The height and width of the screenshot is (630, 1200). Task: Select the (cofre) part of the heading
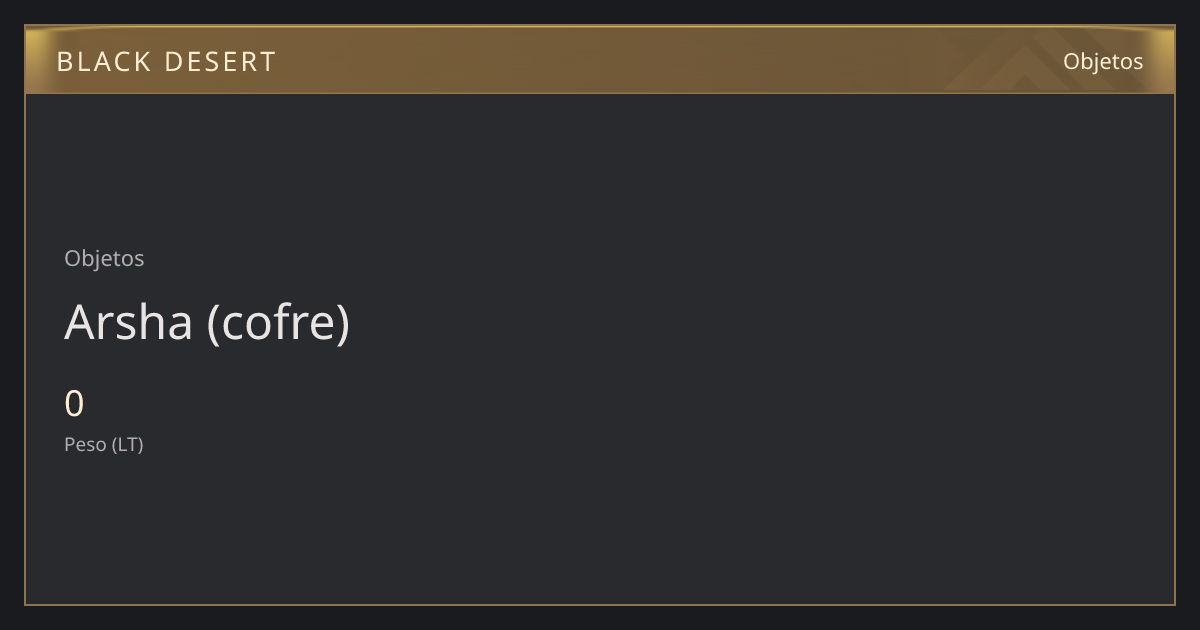coord(279,322)
